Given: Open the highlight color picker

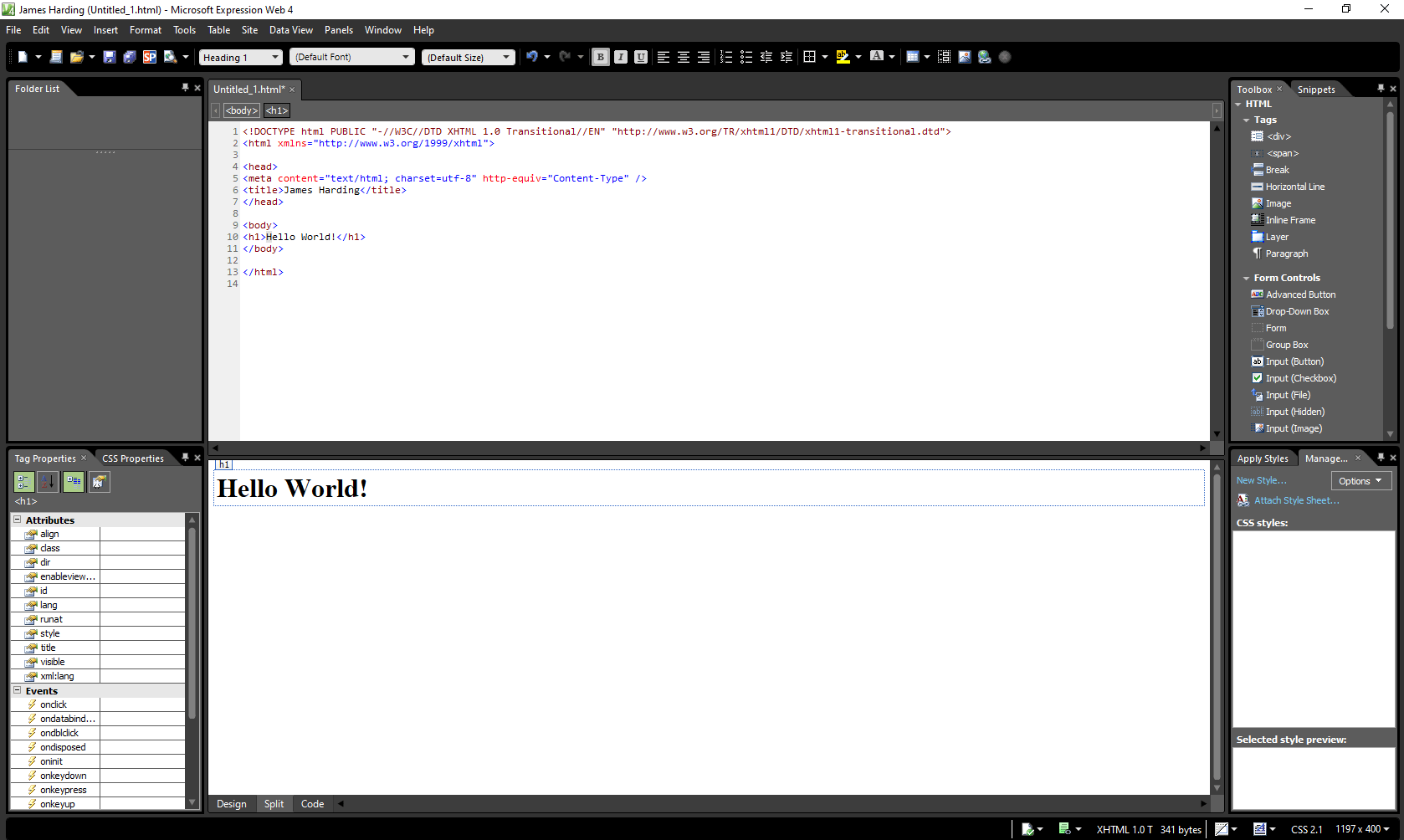Looking at the screenshot, I should tap(858, 56).
